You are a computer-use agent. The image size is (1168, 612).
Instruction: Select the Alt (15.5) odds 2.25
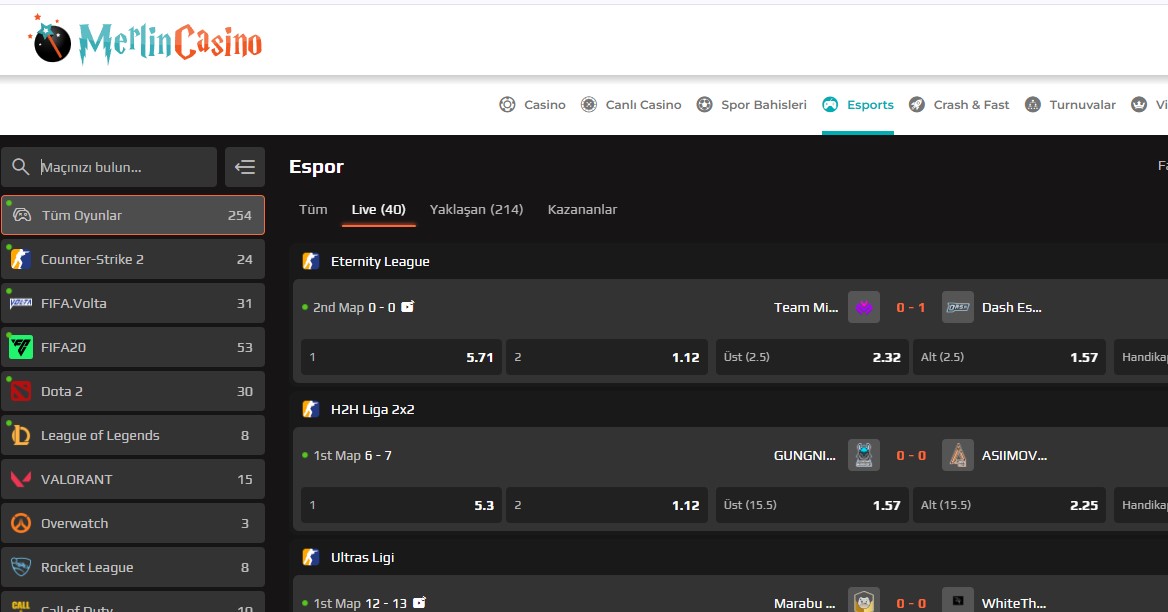click(x=1009, y=506)
